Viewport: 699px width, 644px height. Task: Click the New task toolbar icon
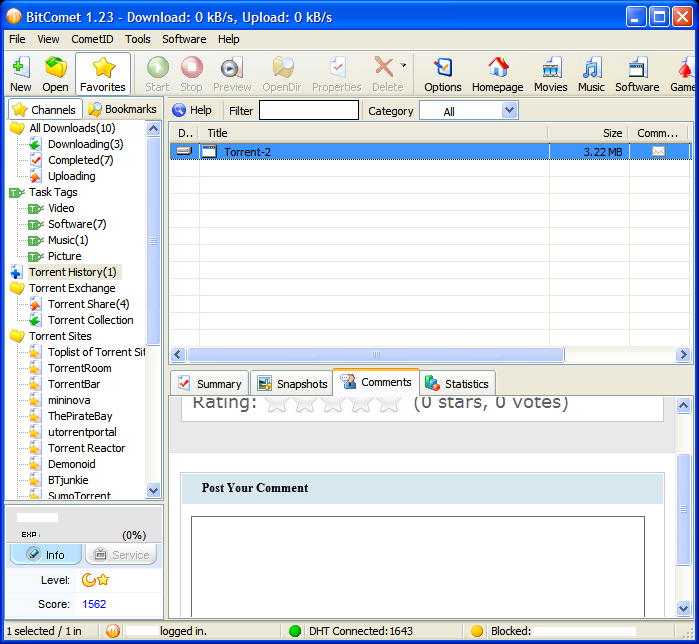(x=21, y=74)
